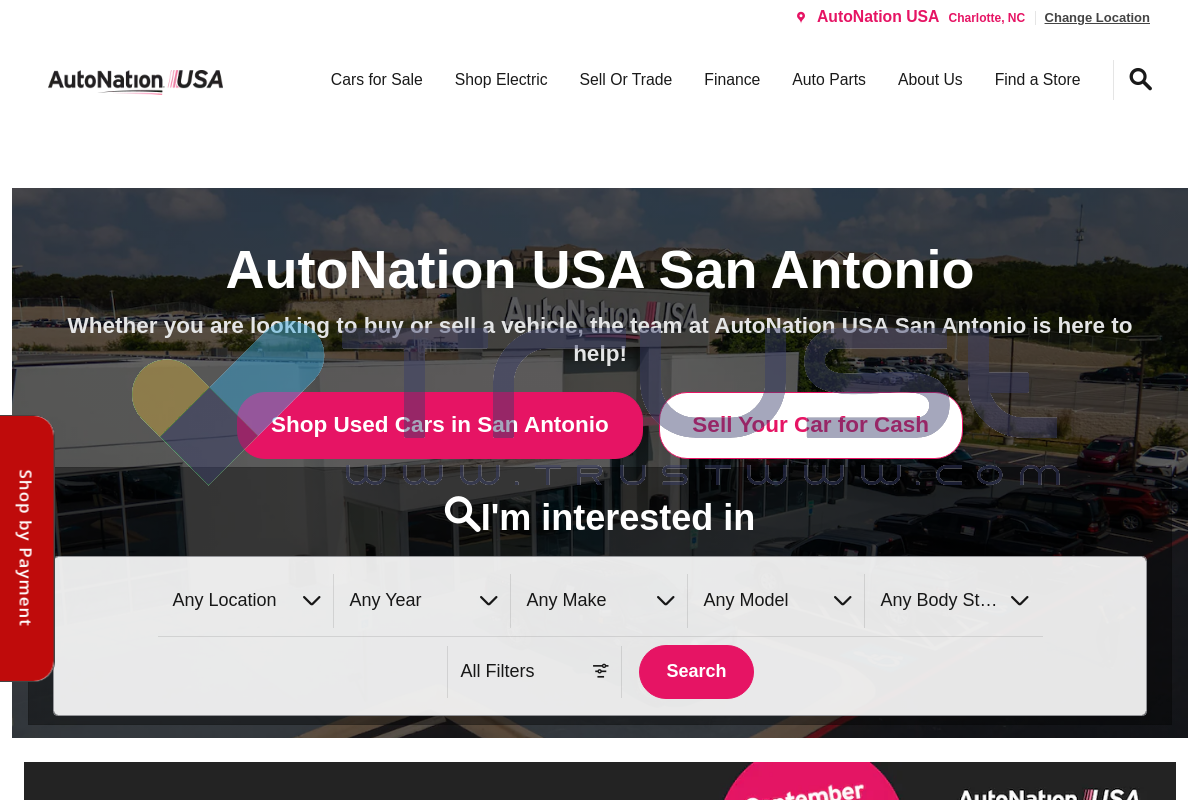Viewport: 1200px width, 800px height.
Task: Click the location pin icon
Action: 801,17
